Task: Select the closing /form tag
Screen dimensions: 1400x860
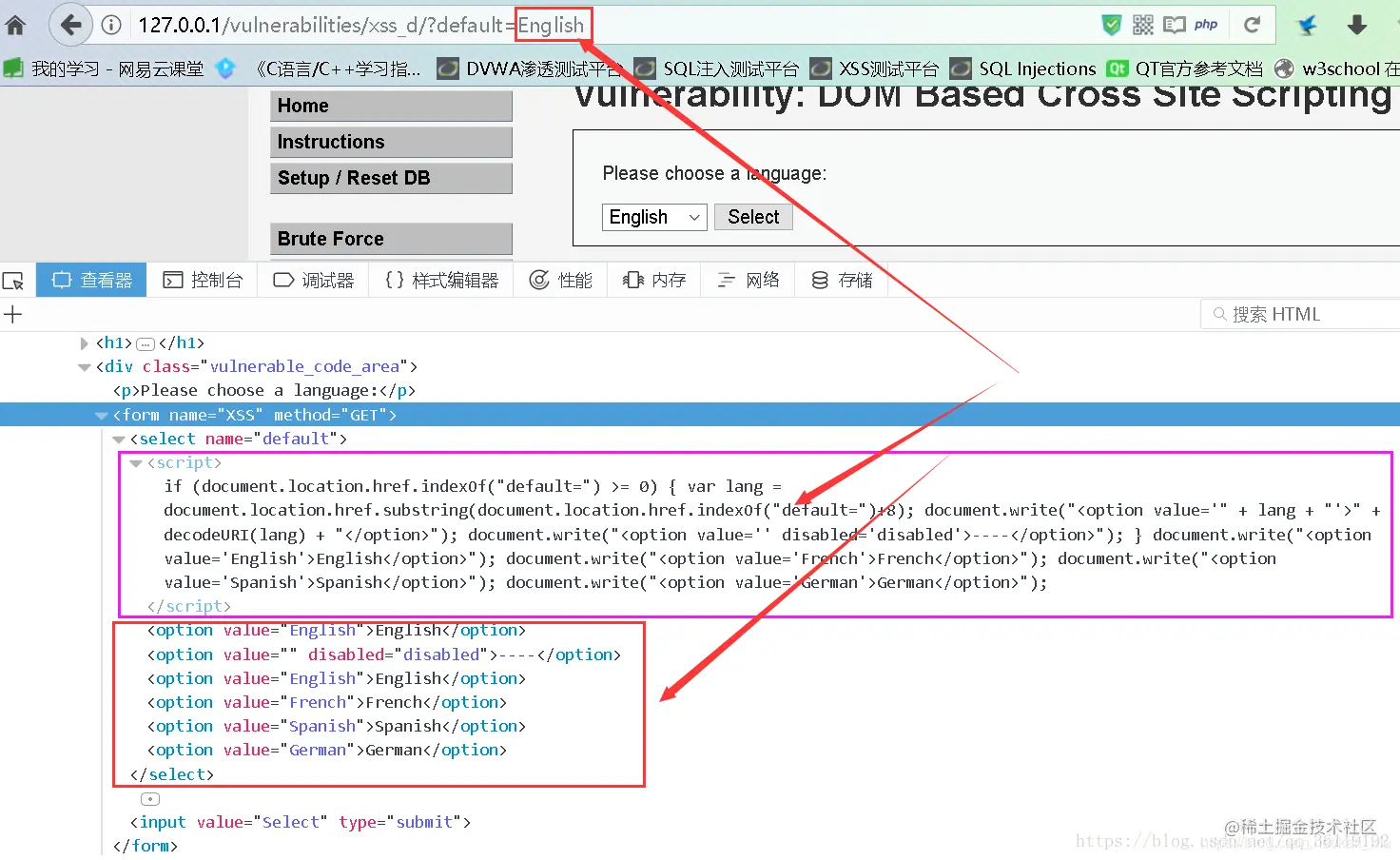Action: pos(145,846)
